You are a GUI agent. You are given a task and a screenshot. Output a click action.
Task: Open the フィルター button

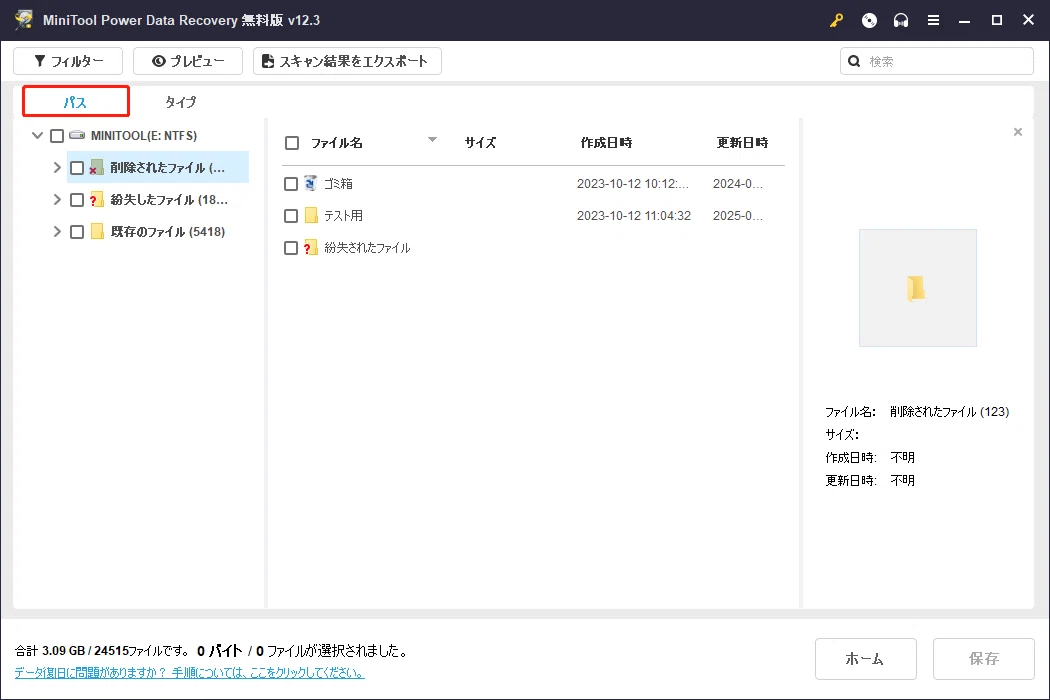pyautogui.click(x=68, y=61)
